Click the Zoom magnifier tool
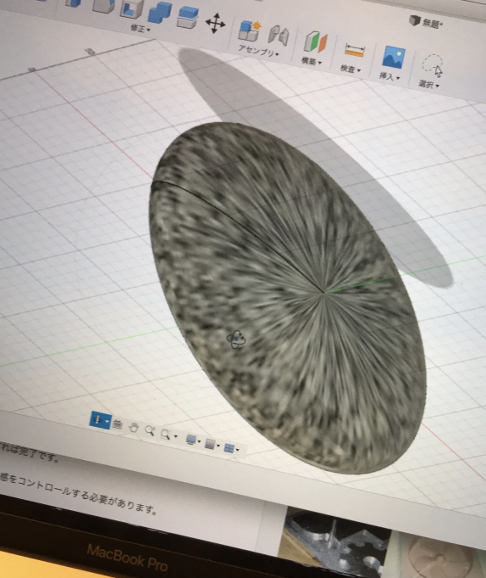 [149, 431]
